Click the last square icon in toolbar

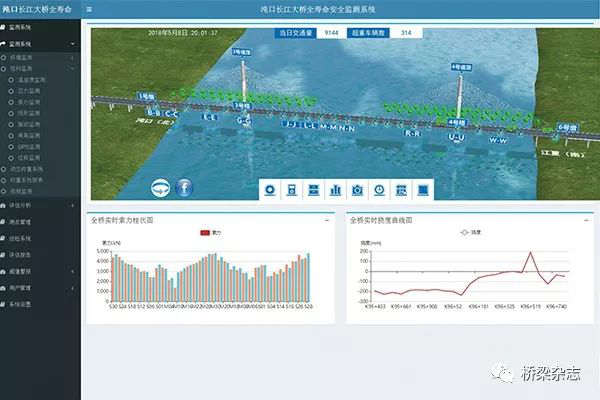coord(423,190)
